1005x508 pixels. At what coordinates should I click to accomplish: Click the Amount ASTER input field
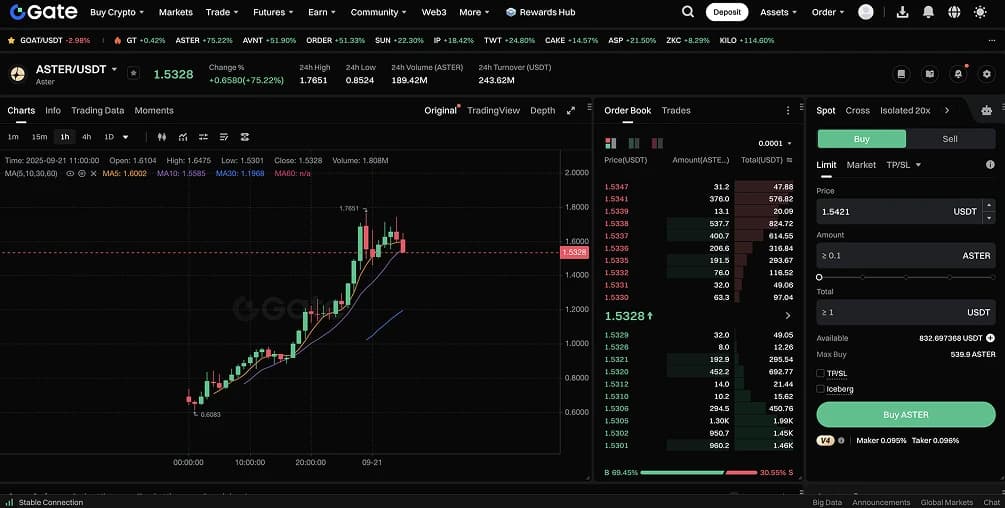tap(906, 256)
